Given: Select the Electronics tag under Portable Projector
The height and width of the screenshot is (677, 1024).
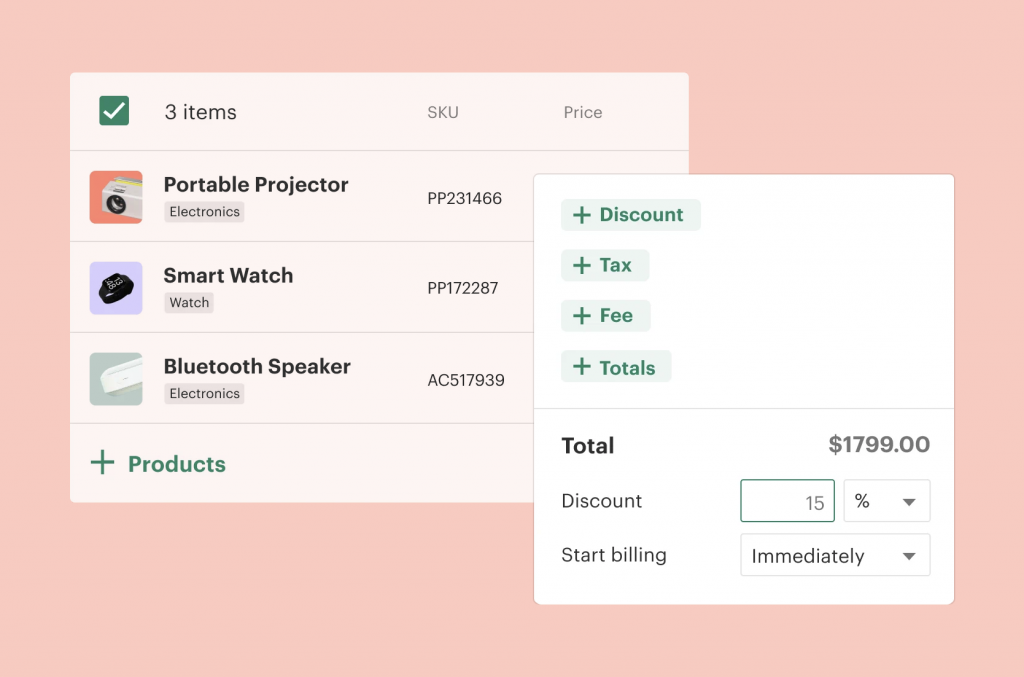Looking at the screenshot, I should coord(204,212).
